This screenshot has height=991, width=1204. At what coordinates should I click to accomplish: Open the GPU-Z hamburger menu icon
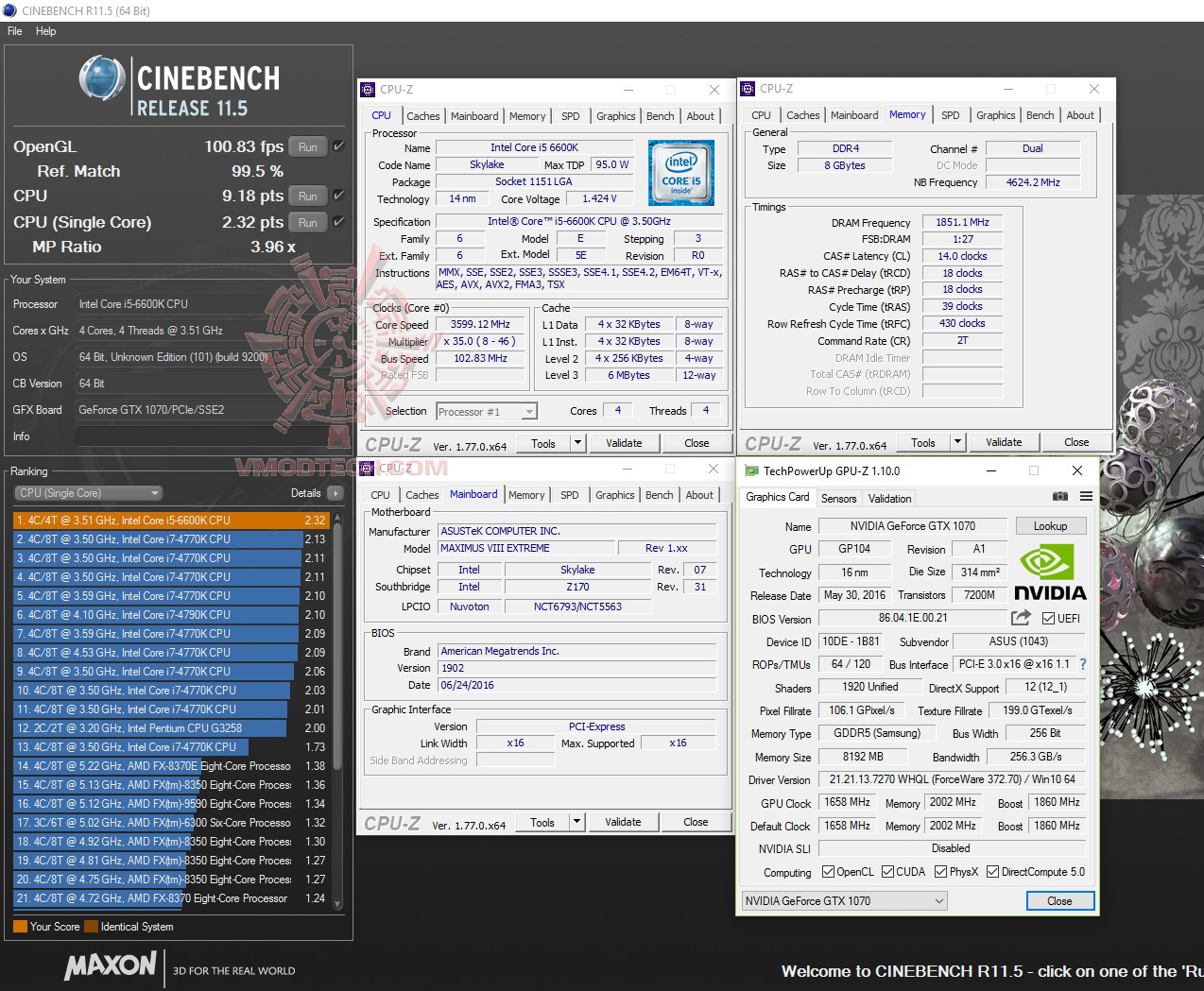1087,496
